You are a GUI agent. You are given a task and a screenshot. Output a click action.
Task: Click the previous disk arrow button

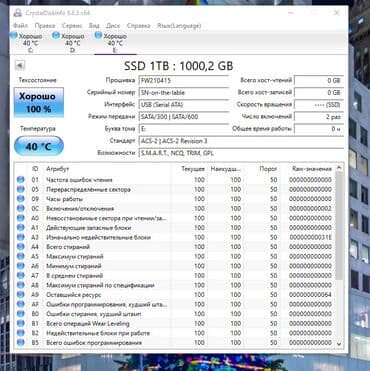coord(19,65)
